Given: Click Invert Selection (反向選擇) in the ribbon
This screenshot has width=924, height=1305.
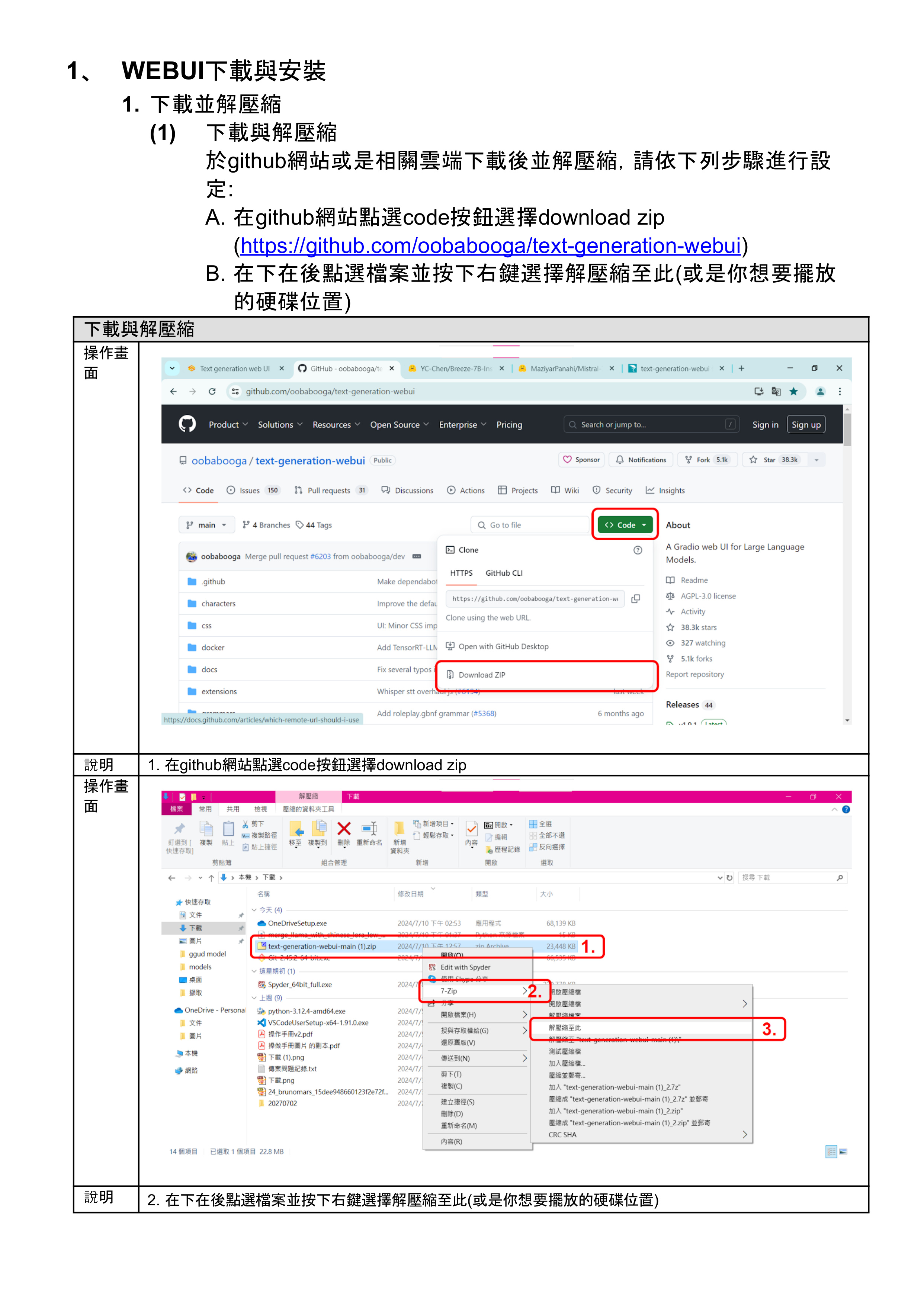Looking at the screenshot, I should pos(547,847).
